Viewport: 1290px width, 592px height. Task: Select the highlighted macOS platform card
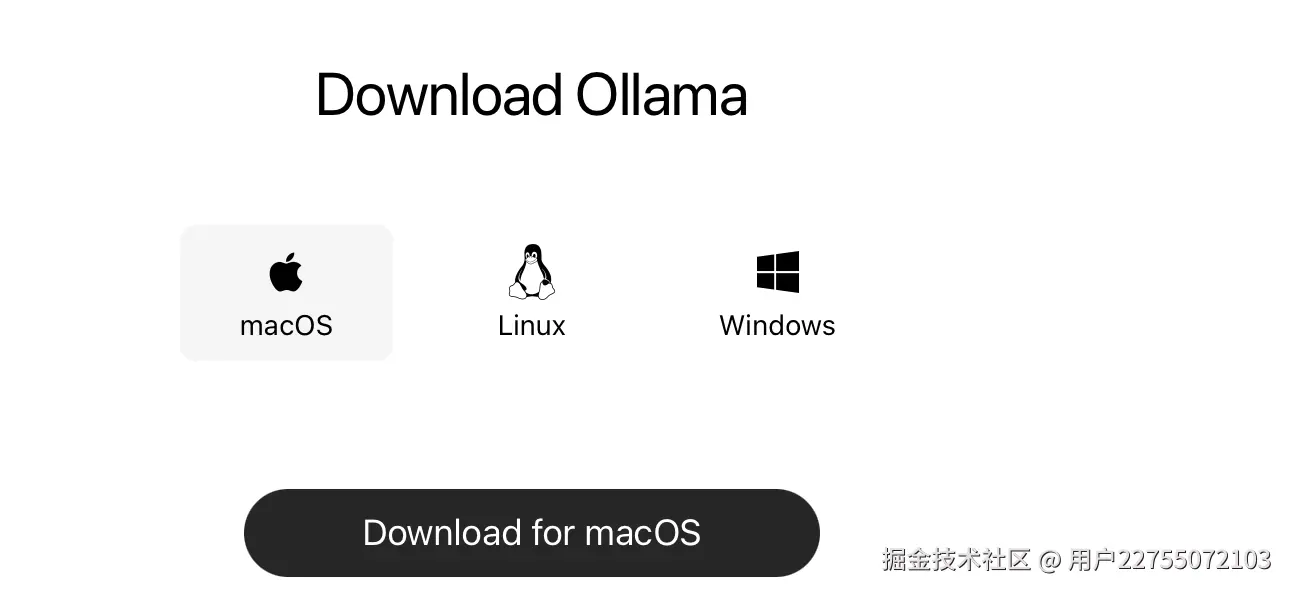pos(286,292)
